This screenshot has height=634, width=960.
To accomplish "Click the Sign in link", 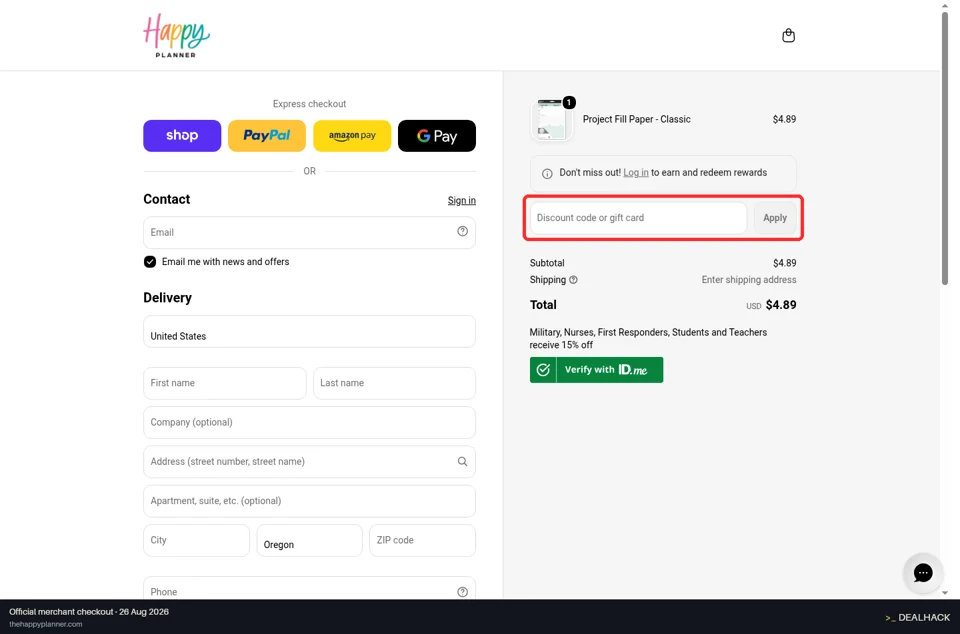I will (x=462, y=201).
